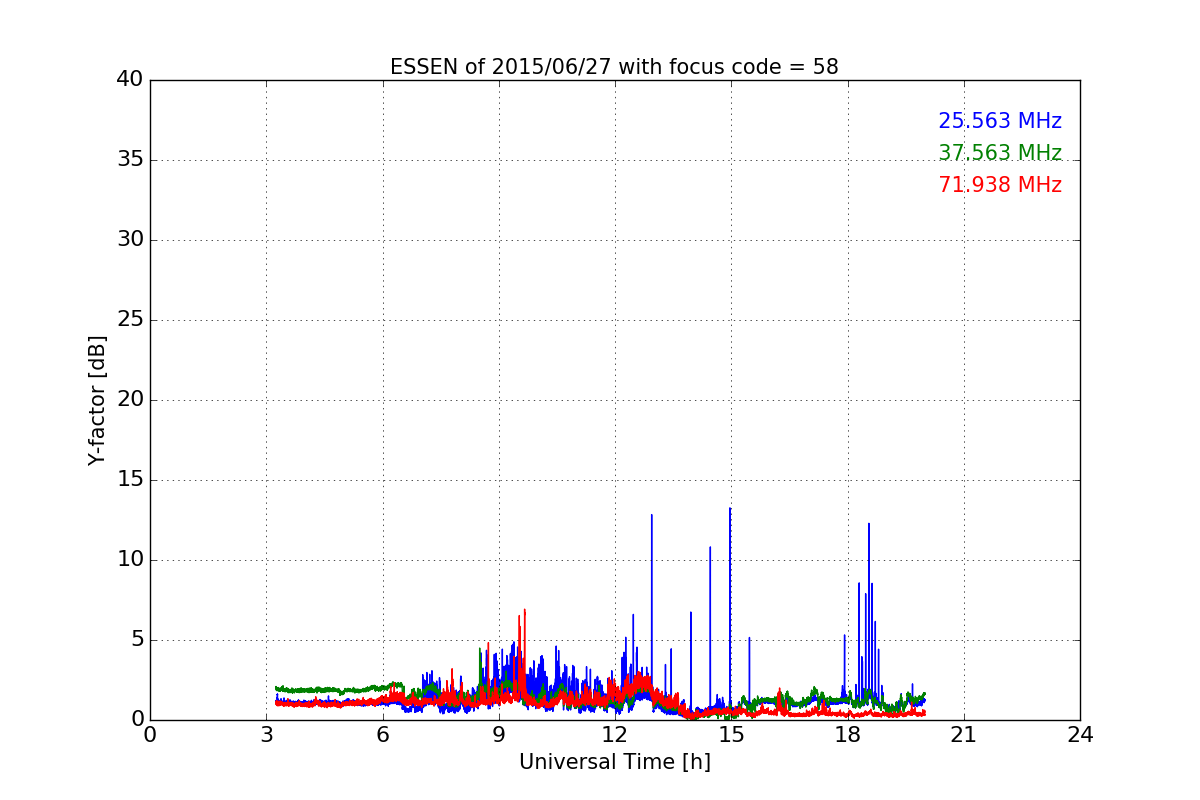Click the Universal Time [h] axis label
Screen dimensions: 1200x800
point(614,762)
